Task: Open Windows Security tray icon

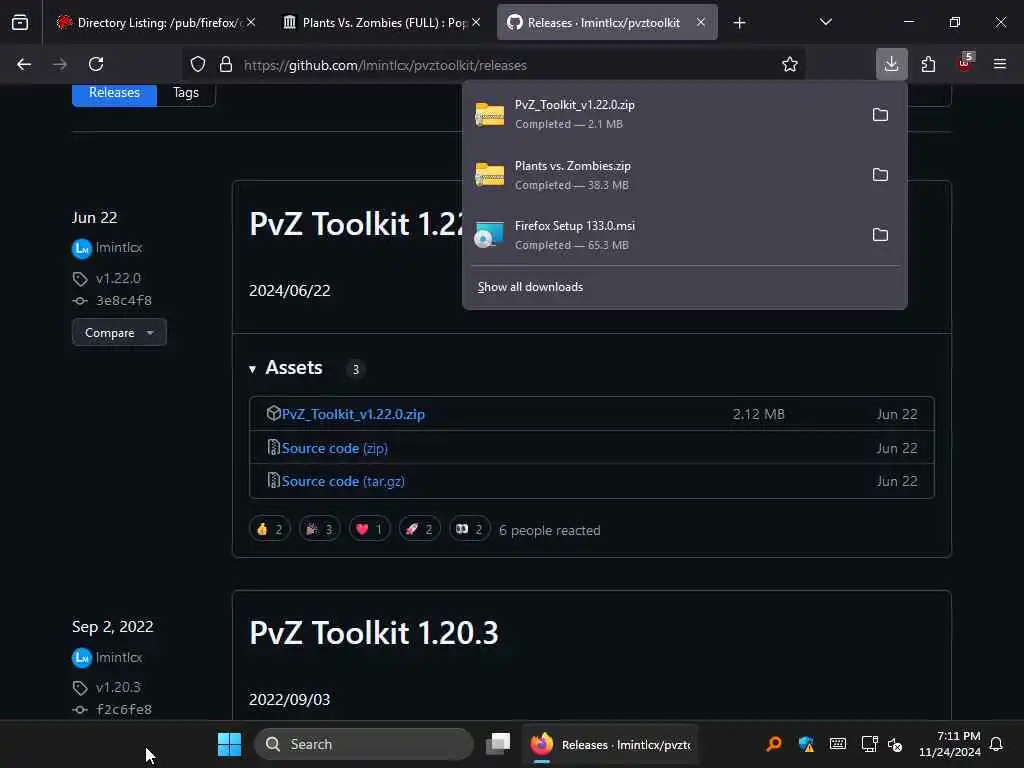Action: pyautogui.click(x=806, y=744)
